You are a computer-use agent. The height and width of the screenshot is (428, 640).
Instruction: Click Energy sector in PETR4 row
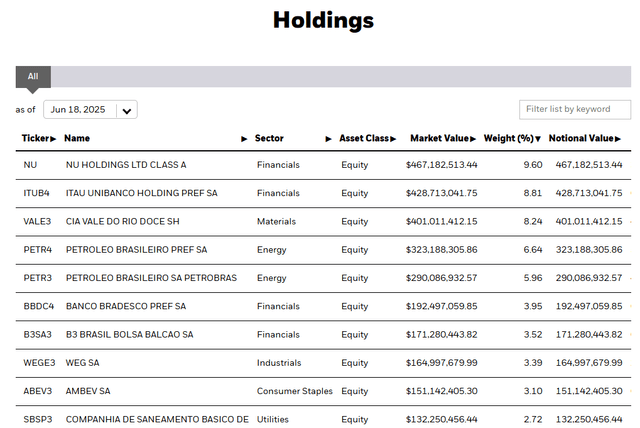[x=271, y=250]
